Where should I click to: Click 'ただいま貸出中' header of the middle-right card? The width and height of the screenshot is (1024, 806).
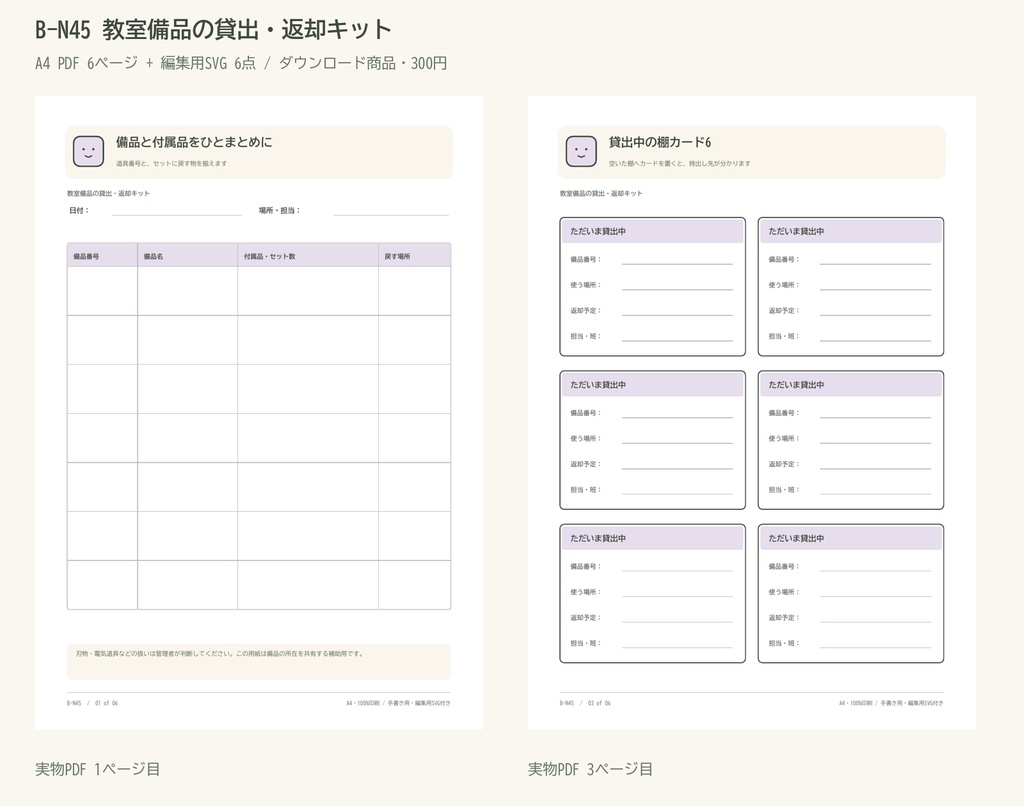click(x=851, y=385)
